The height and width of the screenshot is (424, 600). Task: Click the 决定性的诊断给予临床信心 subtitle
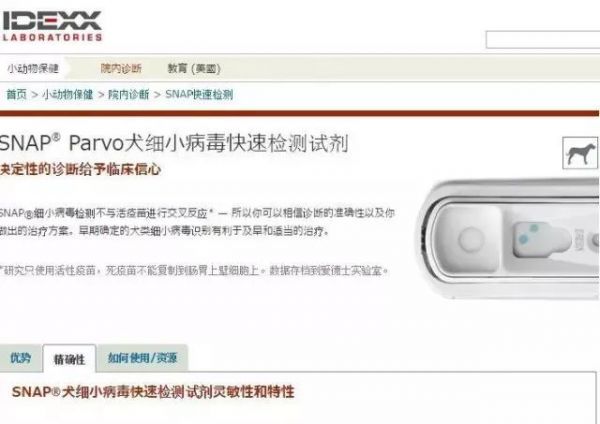tap(80, 169)
